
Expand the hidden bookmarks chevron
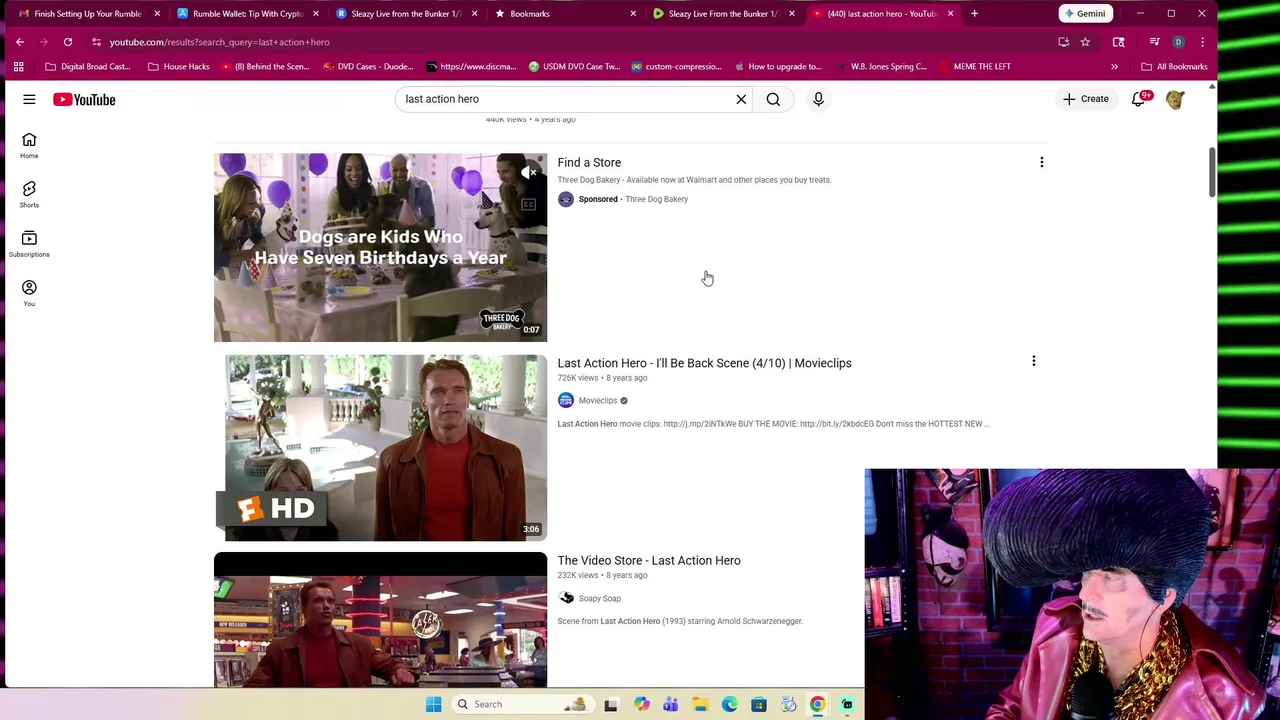tap(1114, 67)
